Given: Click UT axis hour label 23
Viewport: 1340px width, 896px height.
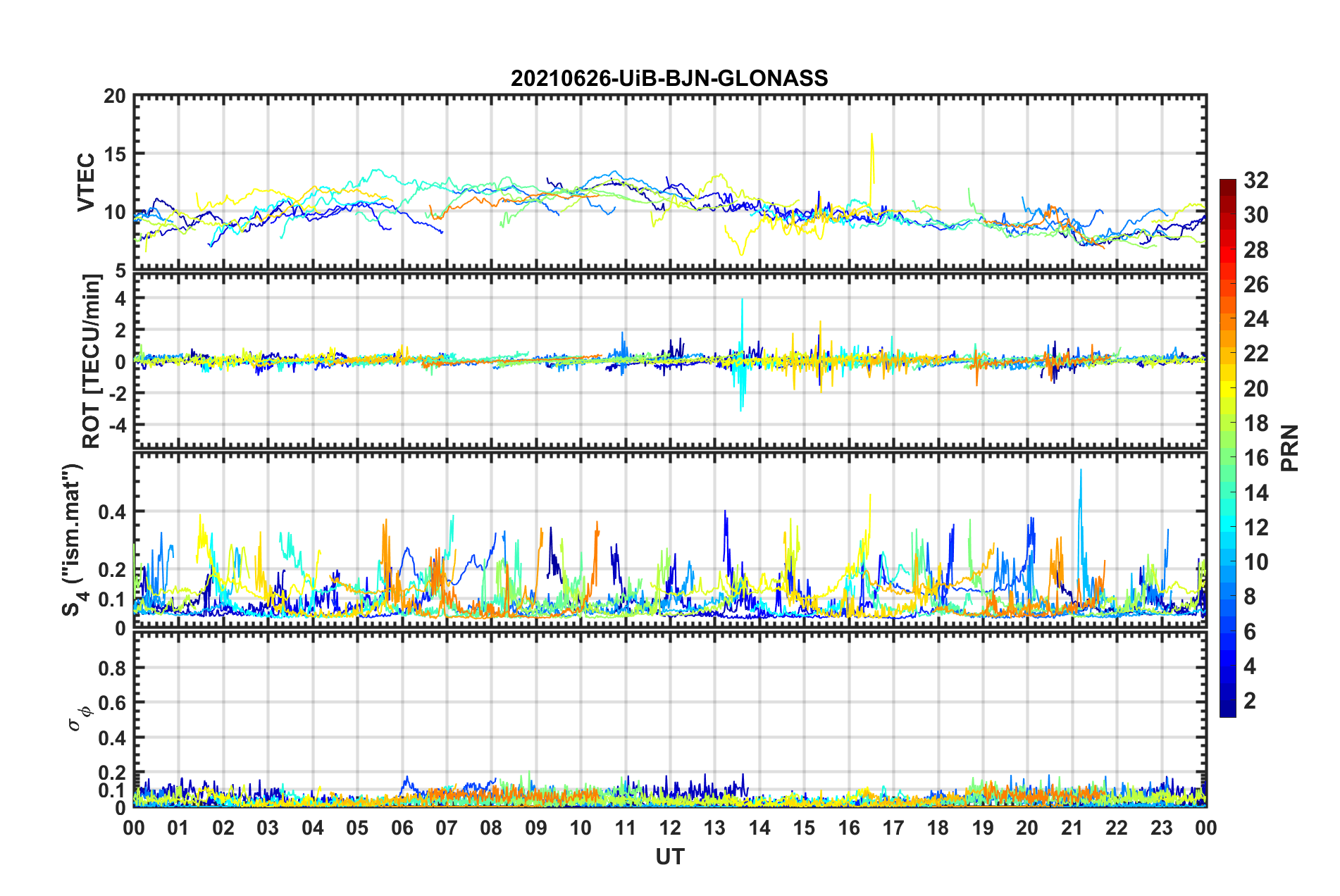Looking at the screenshot, I should (1162, 828).
